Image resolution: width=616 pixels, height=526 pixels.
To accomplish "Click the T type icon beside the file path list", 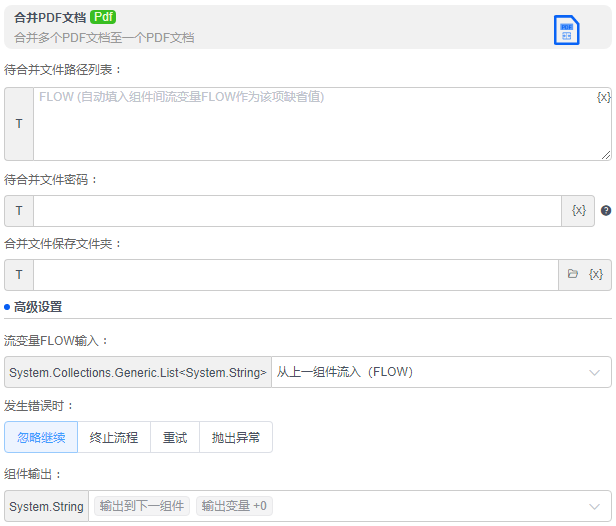I will click(x=19, y=124).
